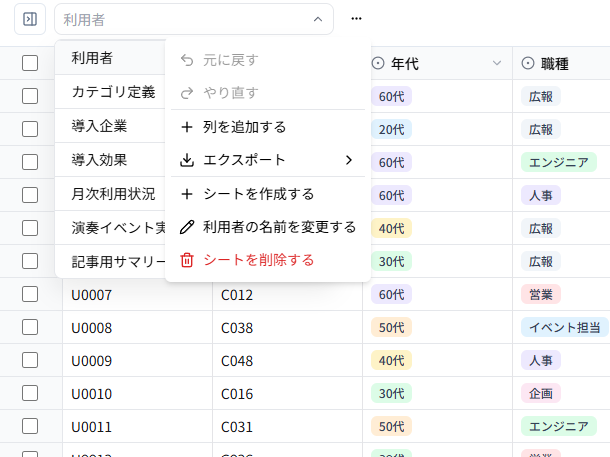The width and height of the screenshot is (610, 457).
Task: Expand the エクスポート submenu chevron
Action: [349, 160]
